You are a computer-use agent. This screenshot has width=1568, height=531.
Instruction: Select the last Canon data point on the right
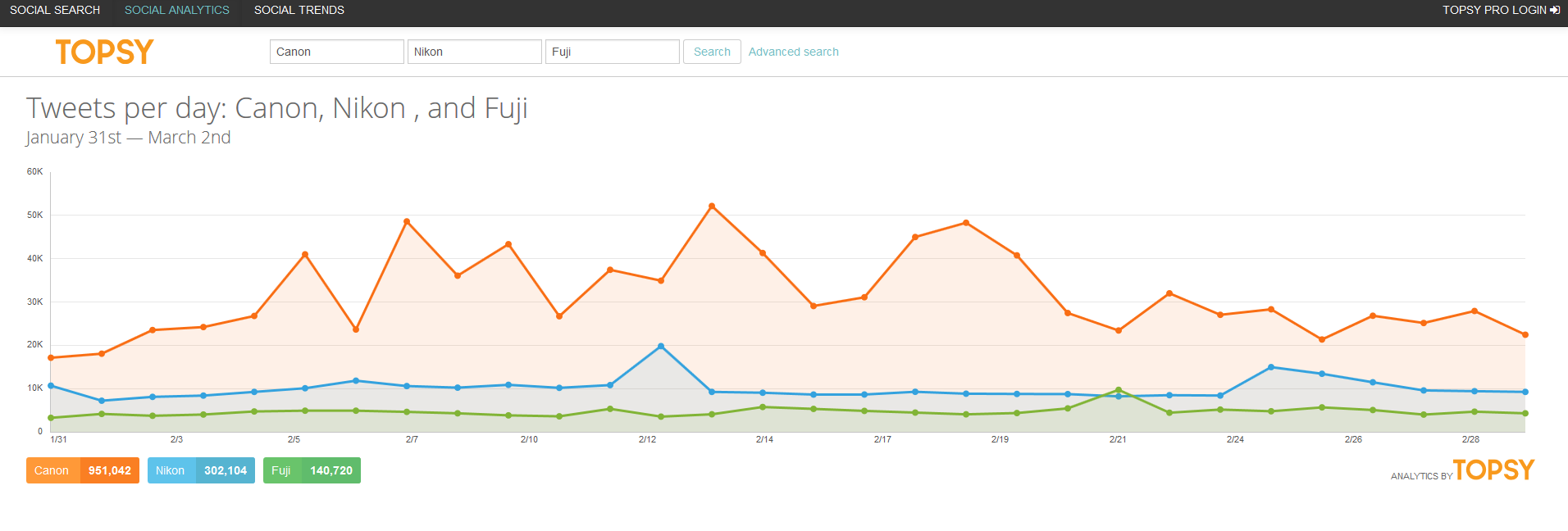1525,335
